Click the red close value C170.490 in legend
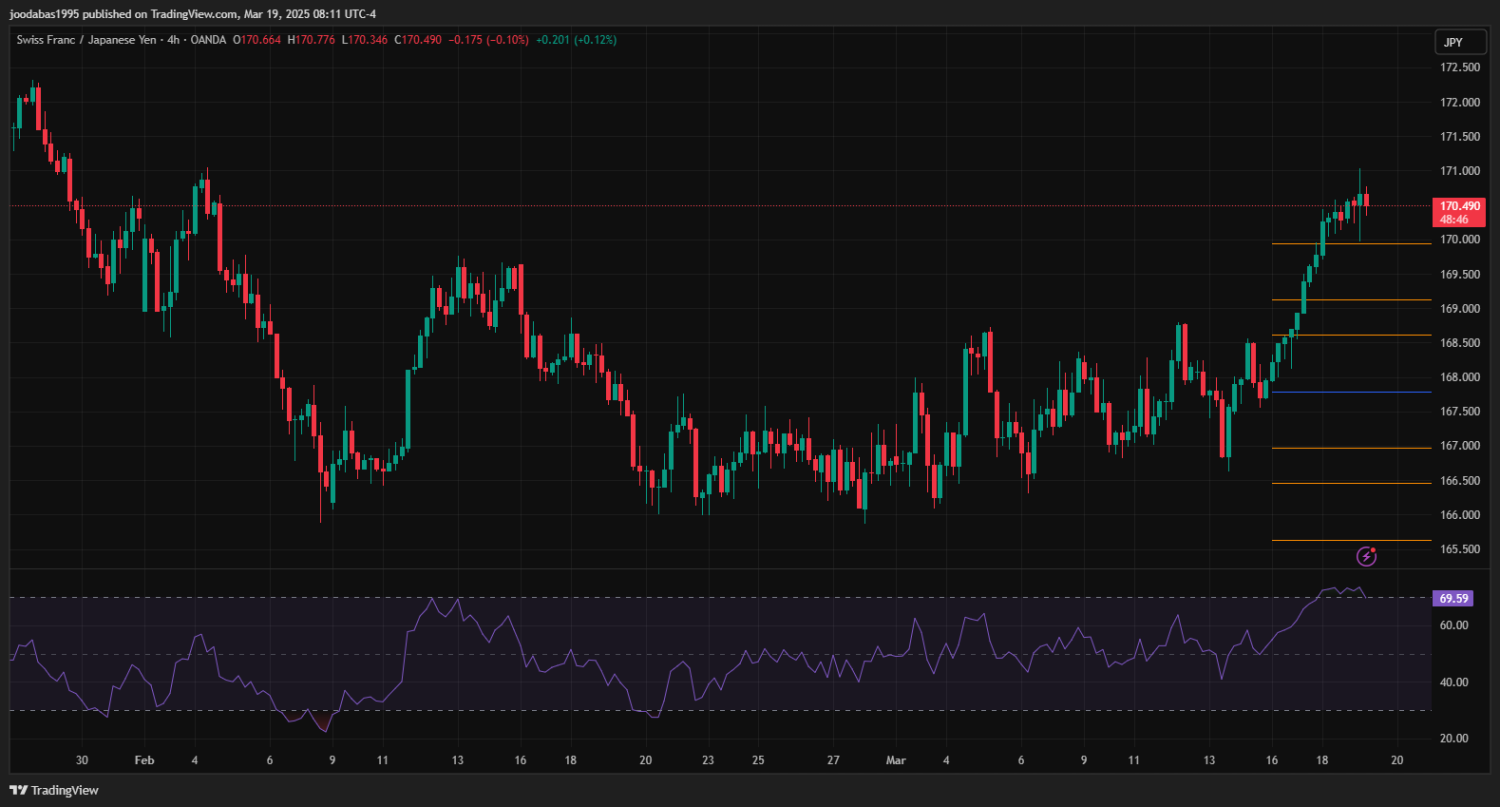The image size is (1500, 807). [420, 40]
